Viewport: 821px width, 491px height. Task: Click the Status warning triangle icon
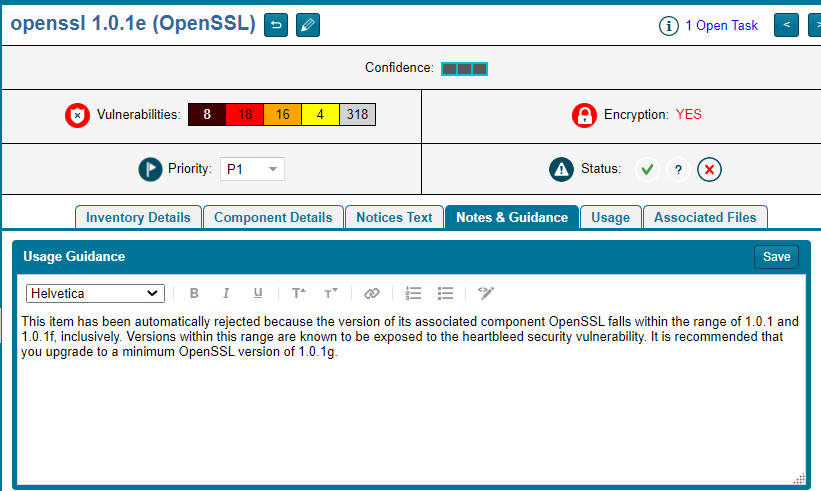coord(561,170)
